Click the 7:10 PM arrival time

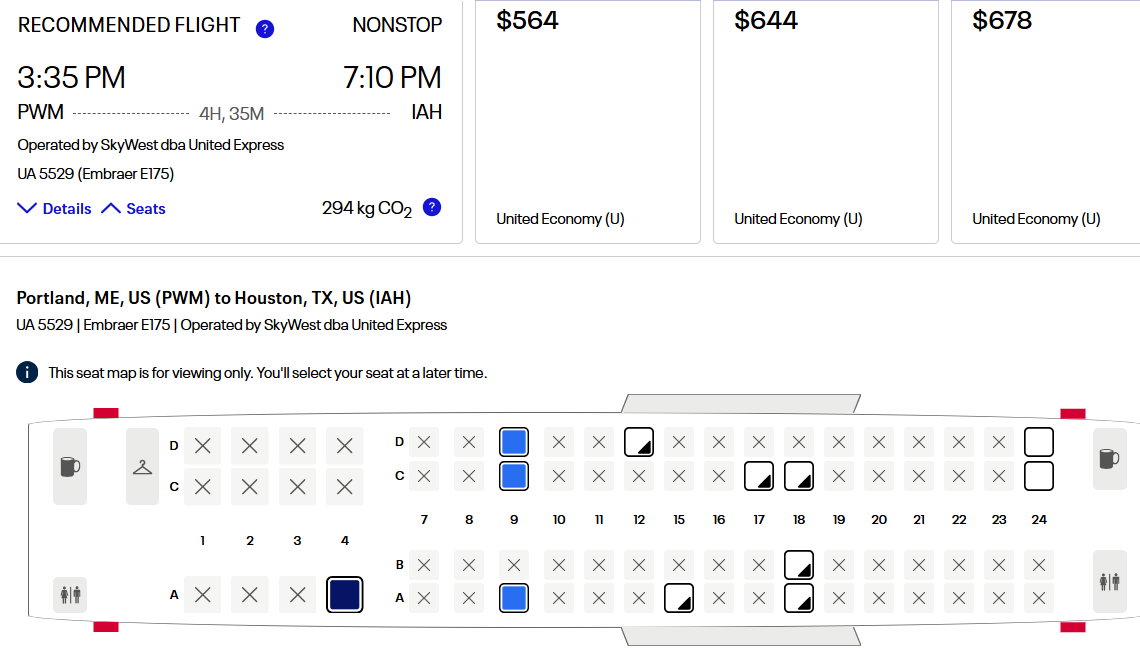(392, 78)
